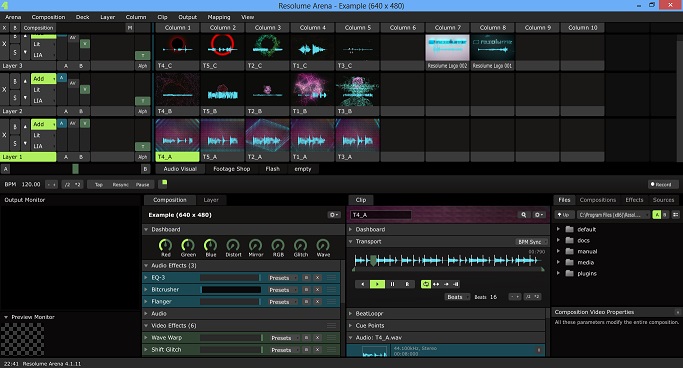Click the Resync BPM button

120,185
